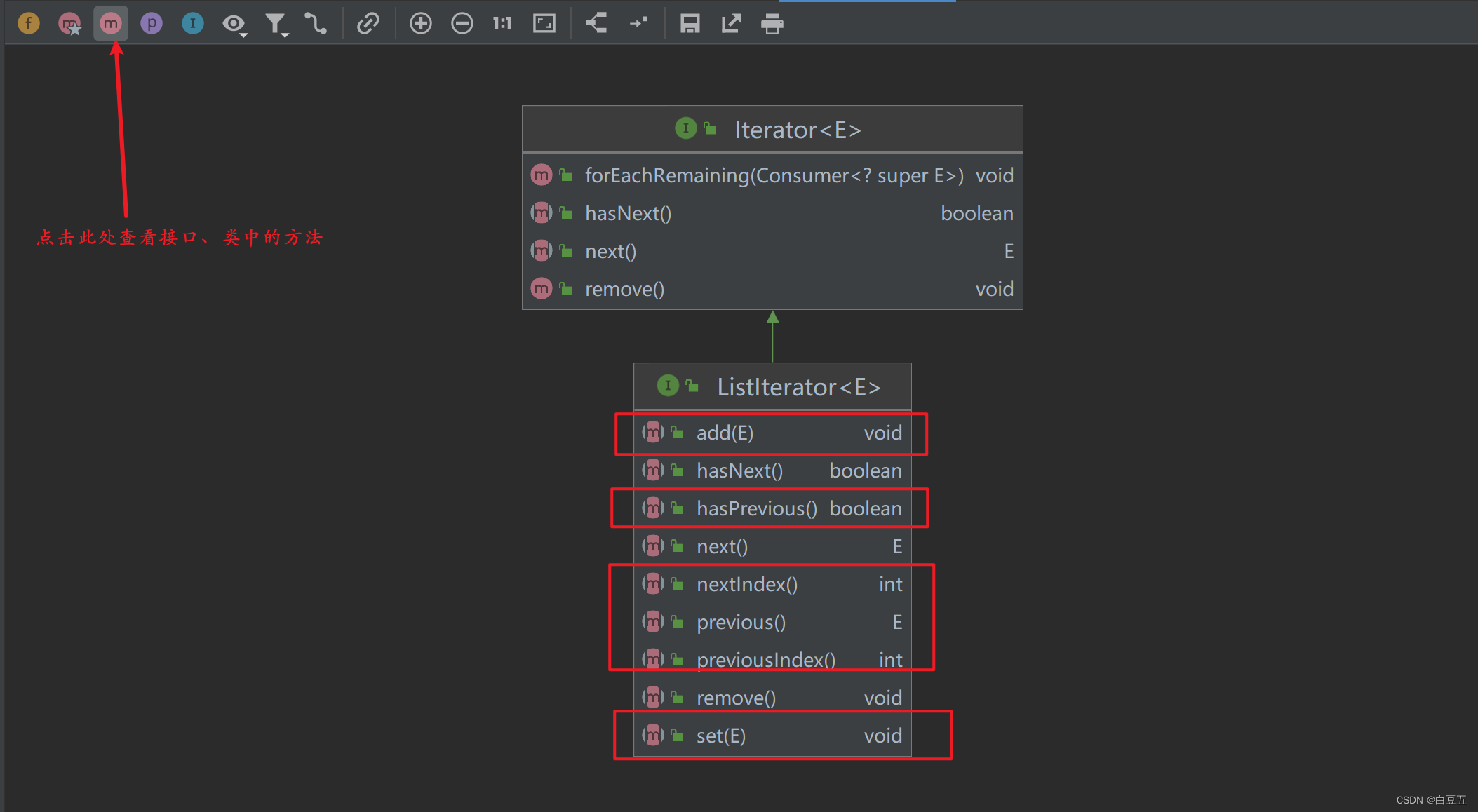The image size is (1478, 812).
Task: Toggle the Properties display button
Action: click(x=152, y=24)
